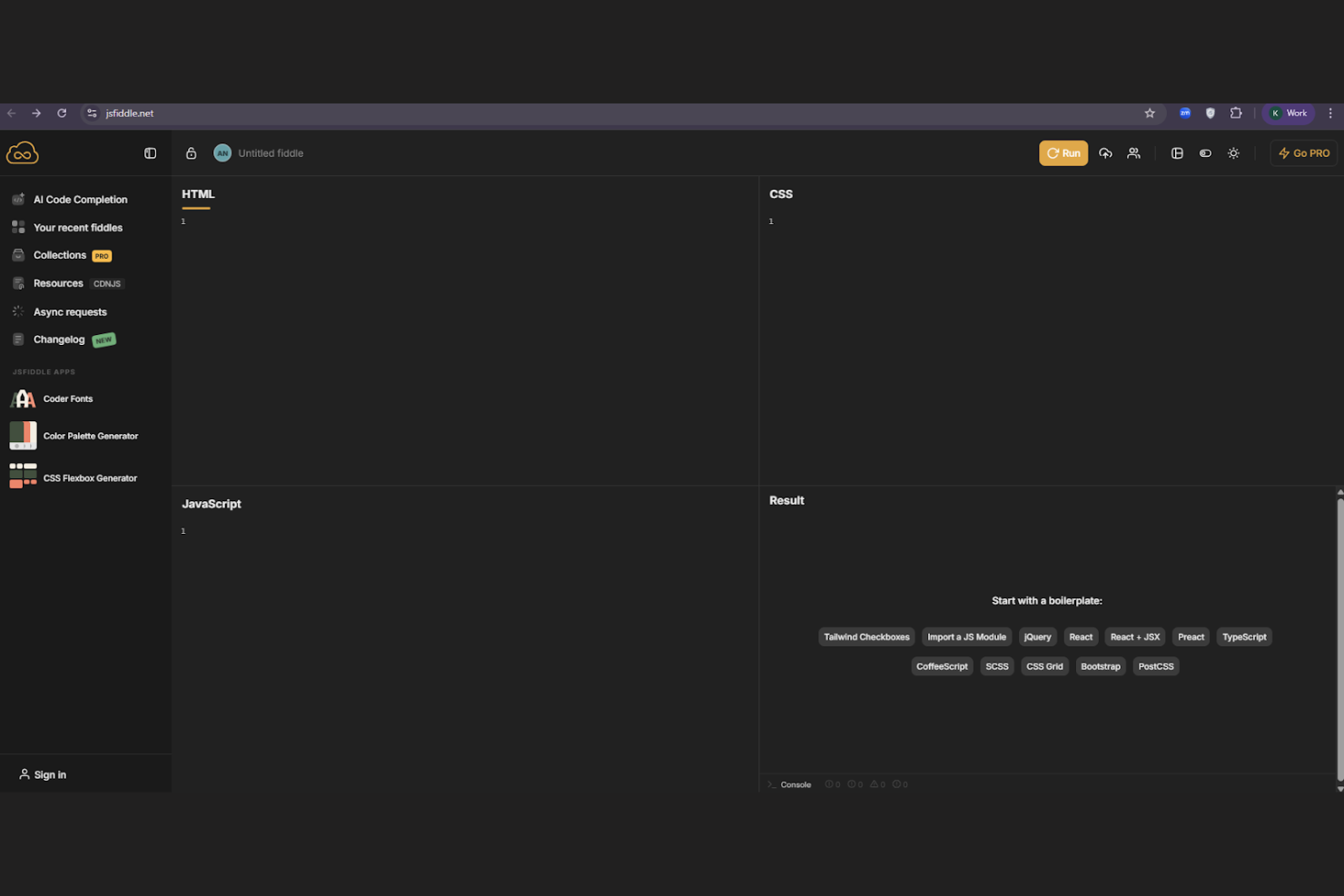Open the Console panel
Image resolution: width=1344 pixels, height=896 pixels.
(x=795, y=783)
